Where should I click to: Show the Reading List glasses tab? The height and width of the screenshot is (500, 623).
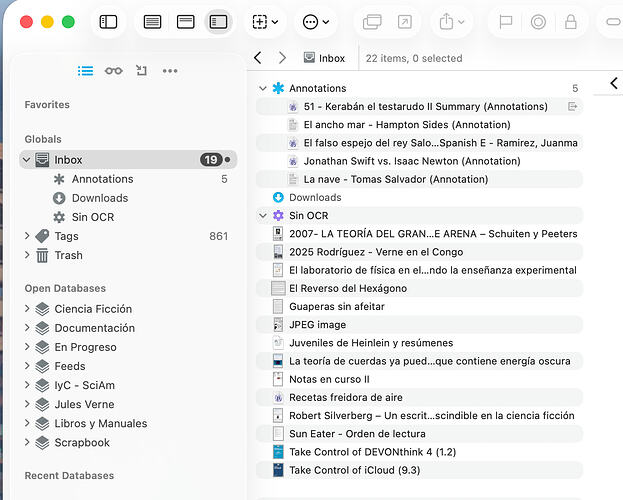point(114,71)
